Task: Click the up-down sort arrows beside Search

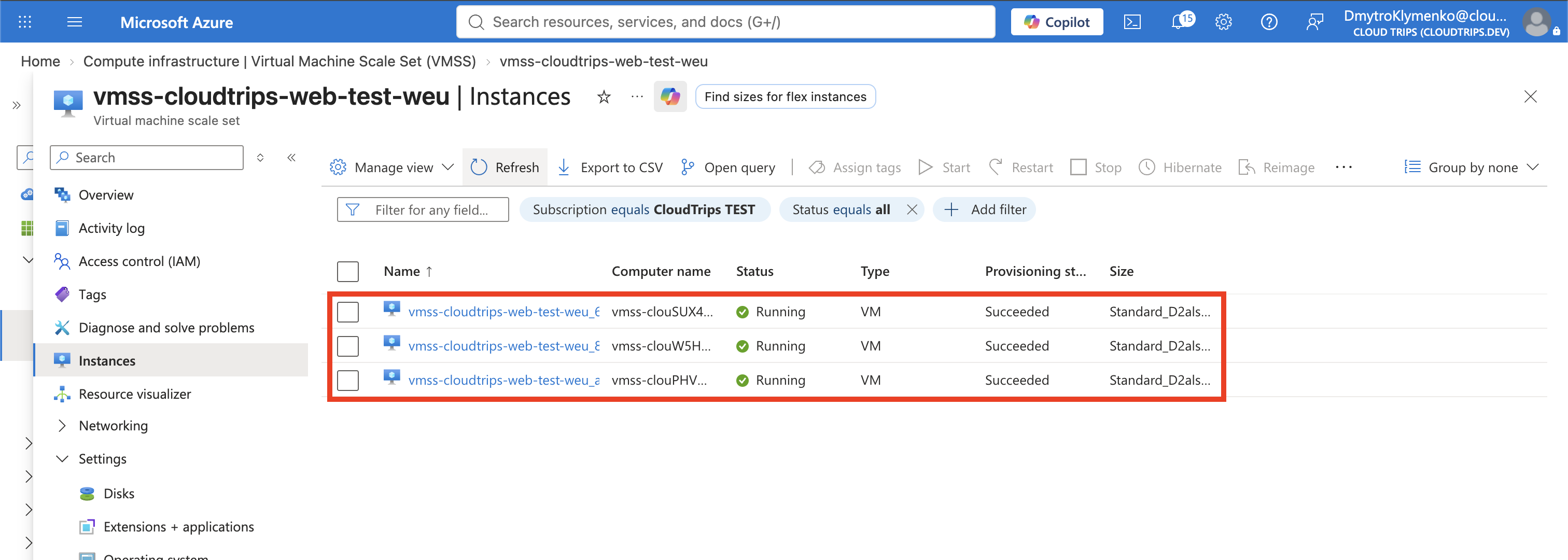Action: tap(260, 158)
